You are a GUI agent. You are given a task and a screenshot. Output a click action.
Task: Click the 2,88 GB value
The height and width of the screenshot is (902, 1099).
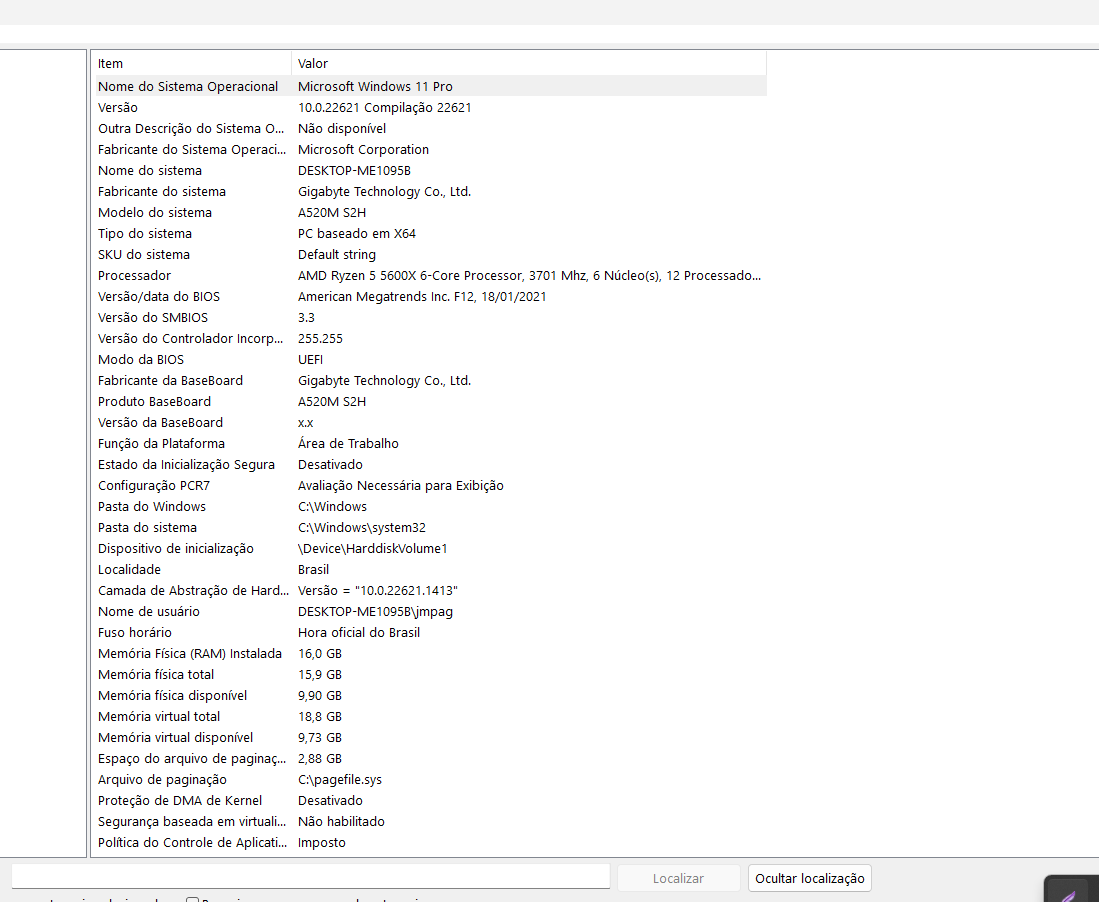(x=320, y=759)
